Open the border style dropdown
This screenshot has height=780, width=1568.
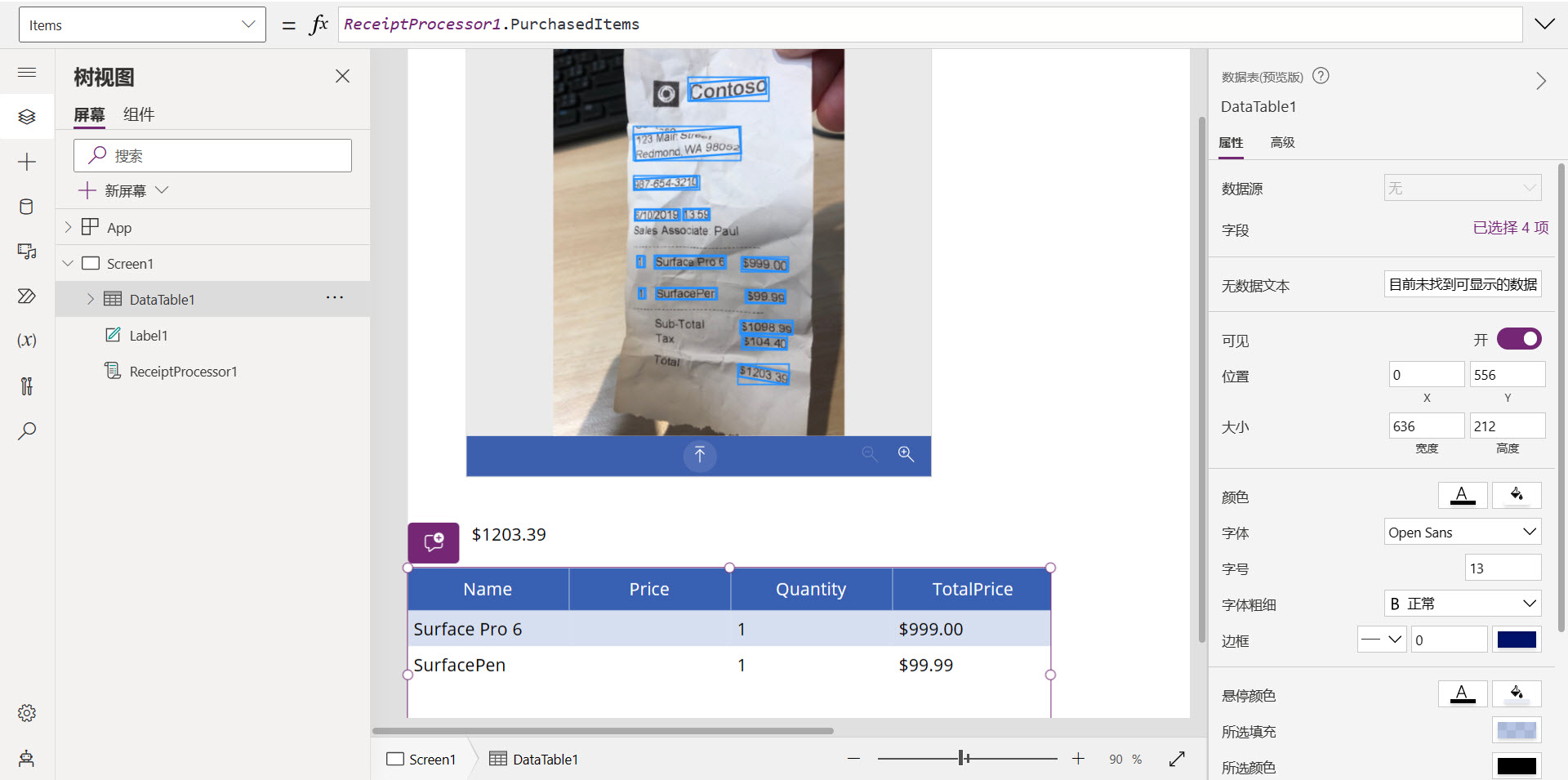pyautogui.click(x=1382, y=640)
